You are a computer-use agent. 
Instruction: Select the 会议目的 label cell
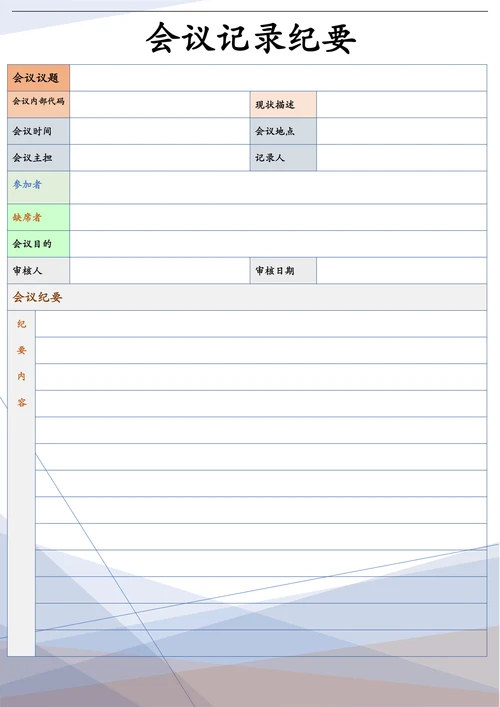(39, 244)
